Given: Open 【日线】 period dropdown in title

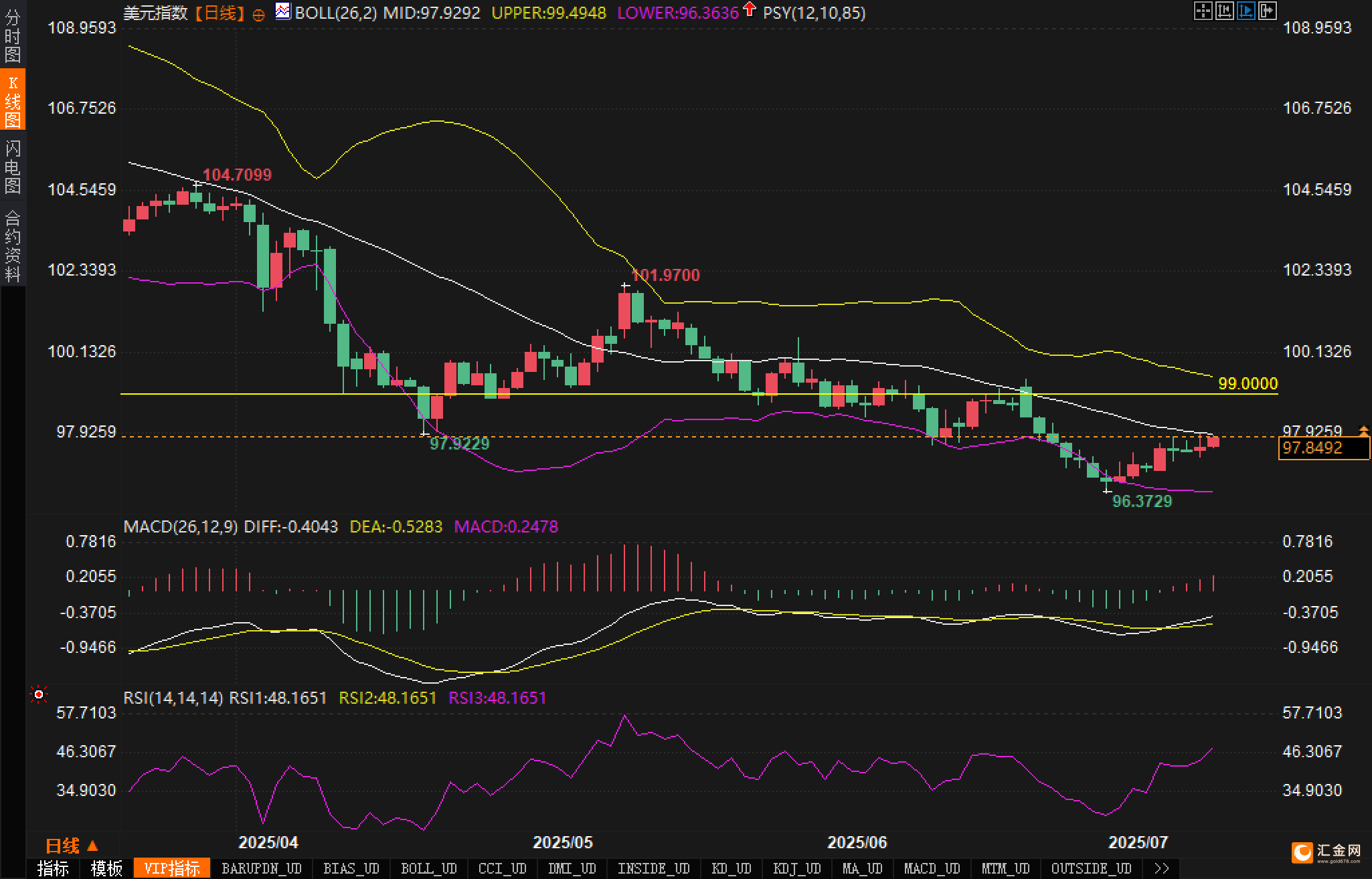Looking at the screenshot, I should [220, 13].
